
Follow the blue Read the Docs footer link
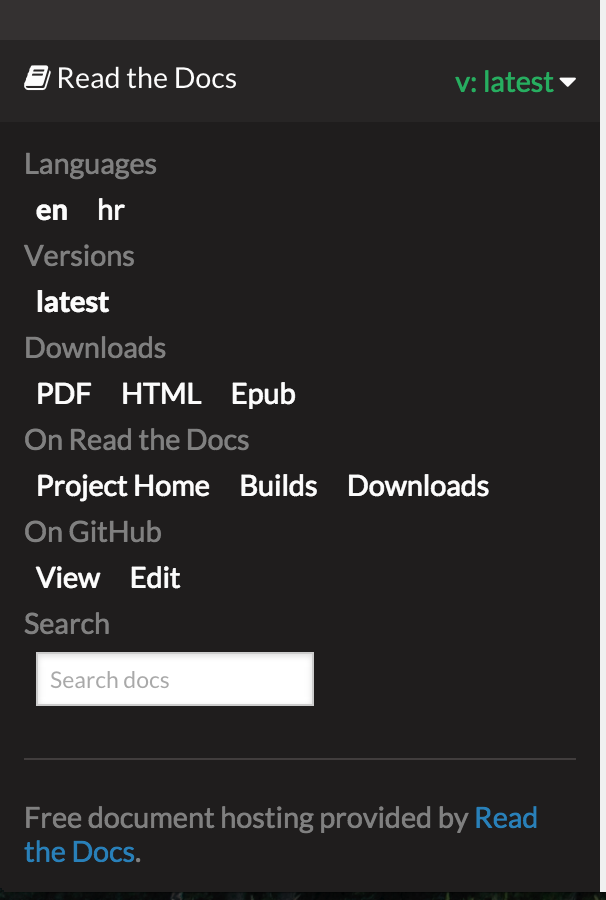pos(505,818)
